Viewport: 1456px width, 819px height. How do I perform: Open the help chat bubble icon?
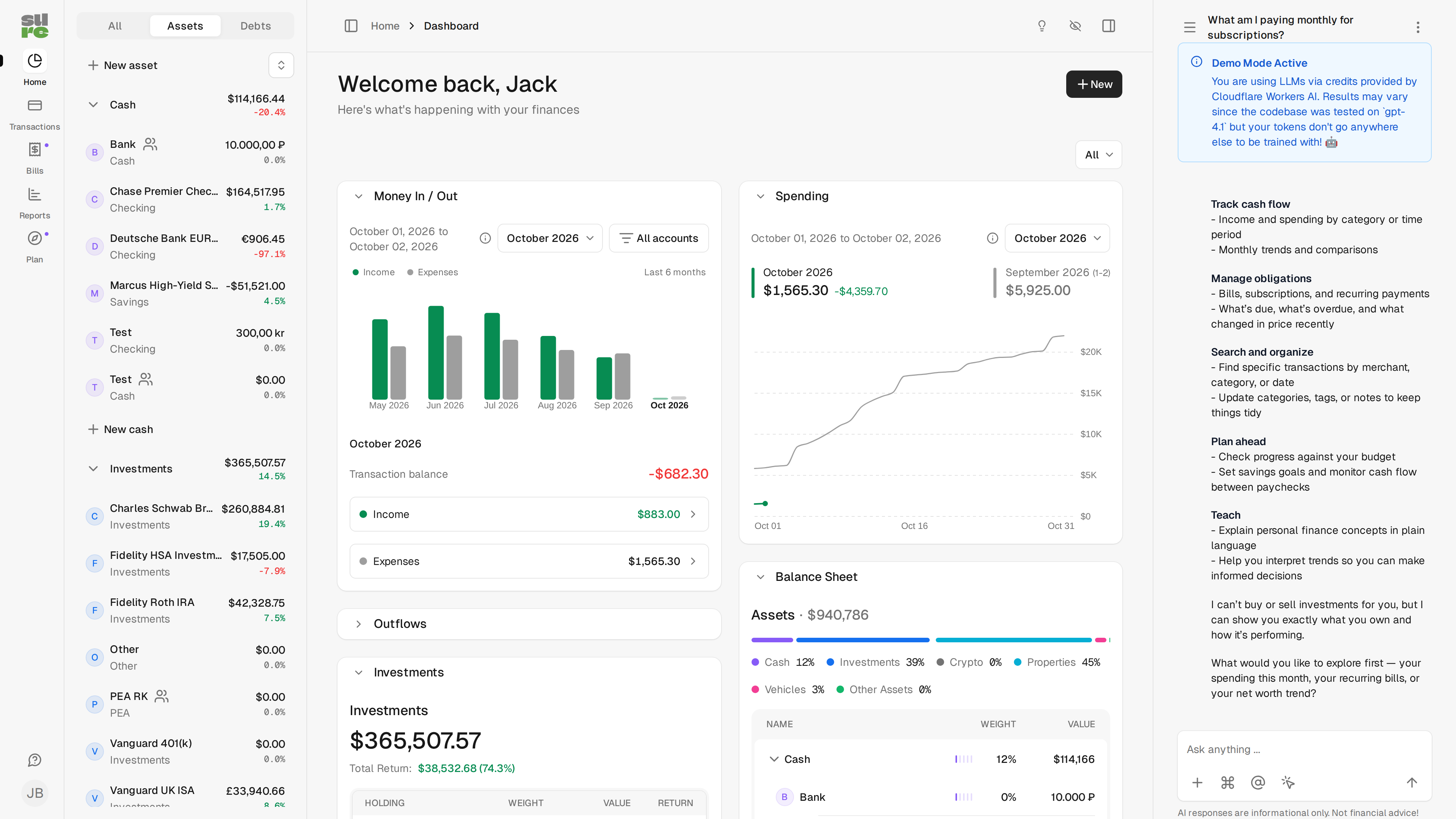(35, 759)
